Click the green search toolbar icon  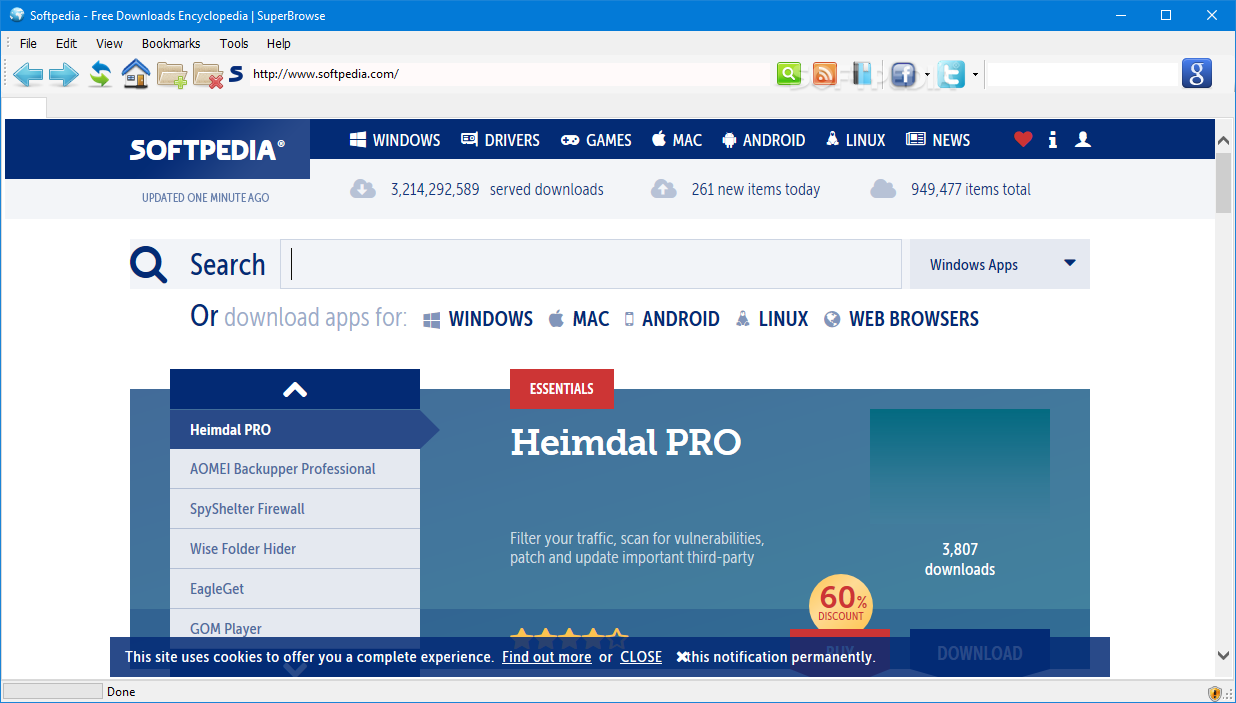pyautogui.click(x=789, y=74)
